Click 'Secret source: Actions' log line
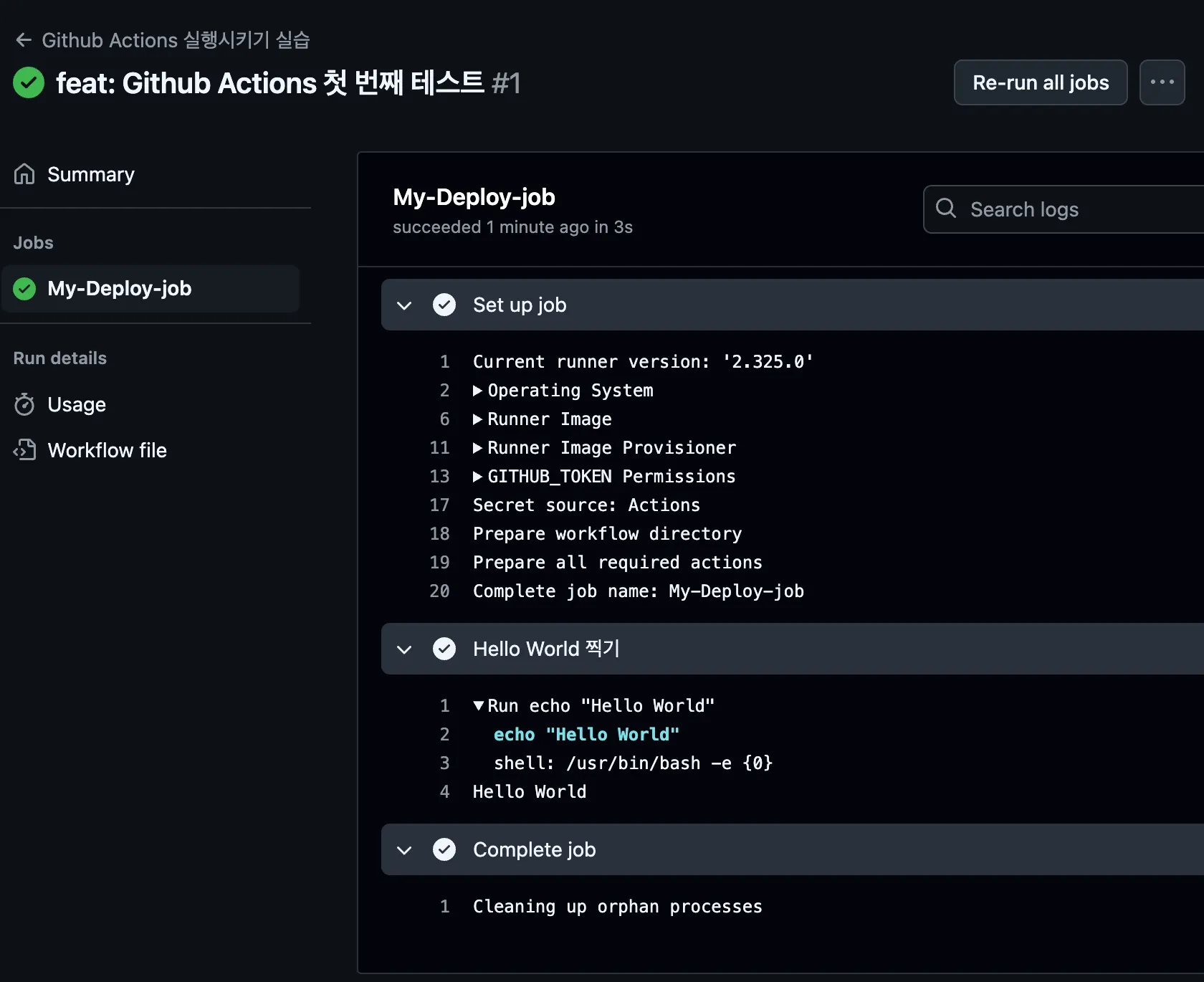 pos(586,505)
